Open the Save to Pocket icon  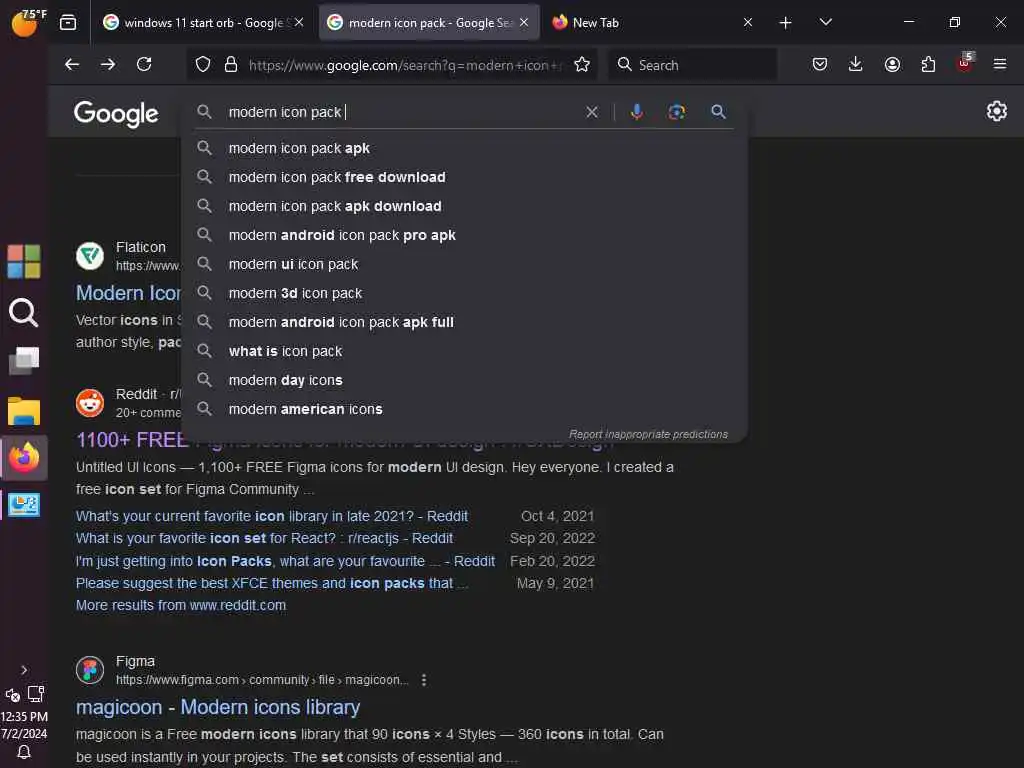820,64
